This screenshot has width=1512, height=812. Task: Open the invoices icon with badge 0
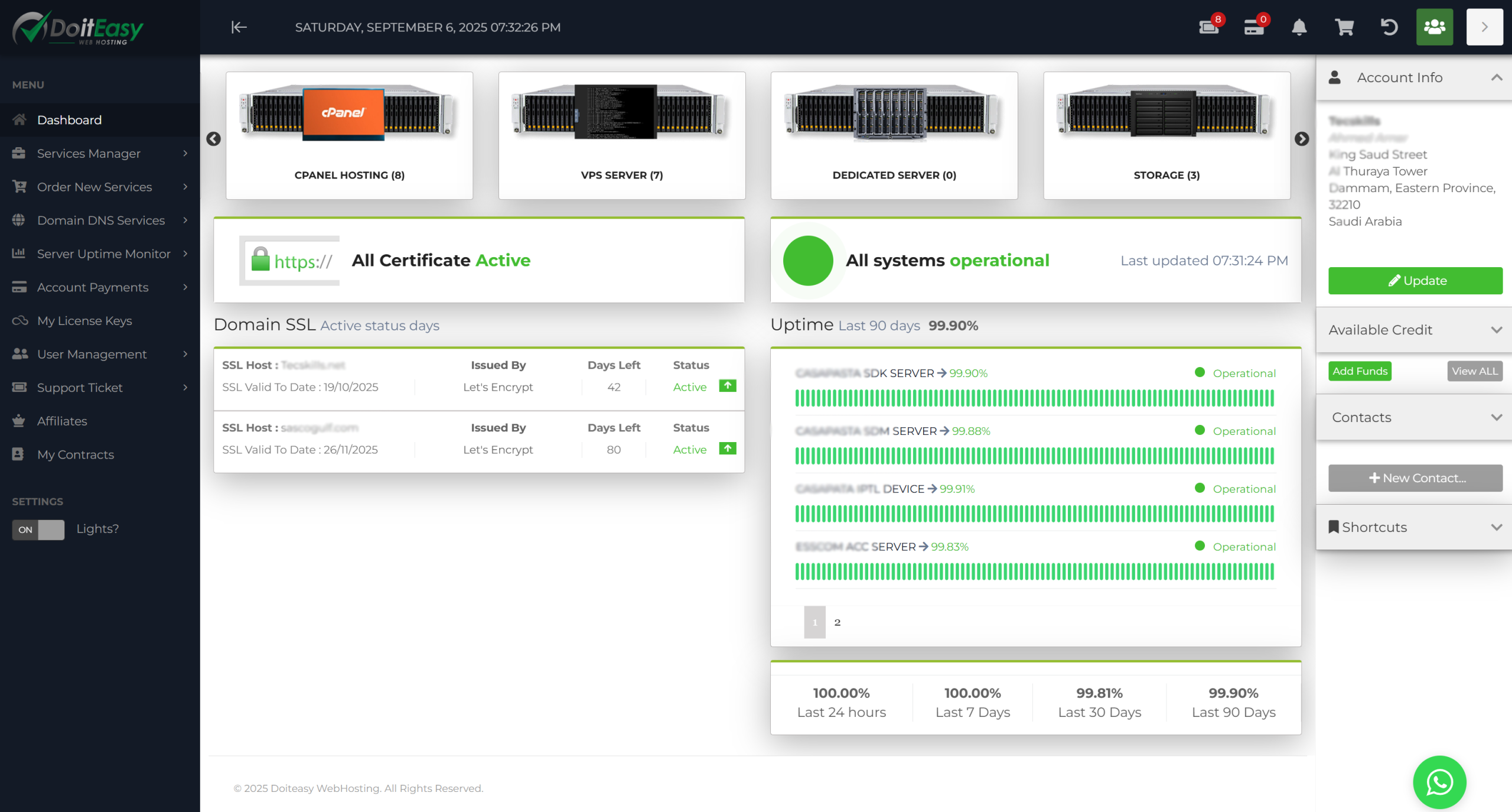pyautogui.click(x=1254, y=27)
